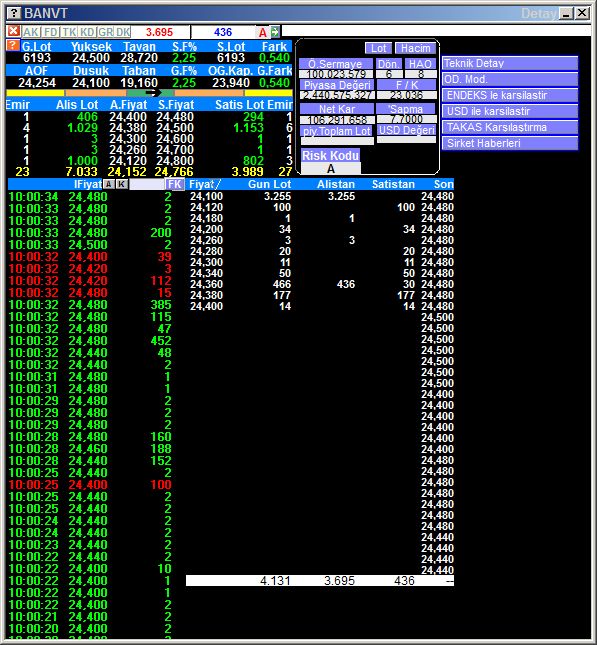Switch to the Hacim tab
The height and width of the screenshot is (645, 597).
coord(416,48)
